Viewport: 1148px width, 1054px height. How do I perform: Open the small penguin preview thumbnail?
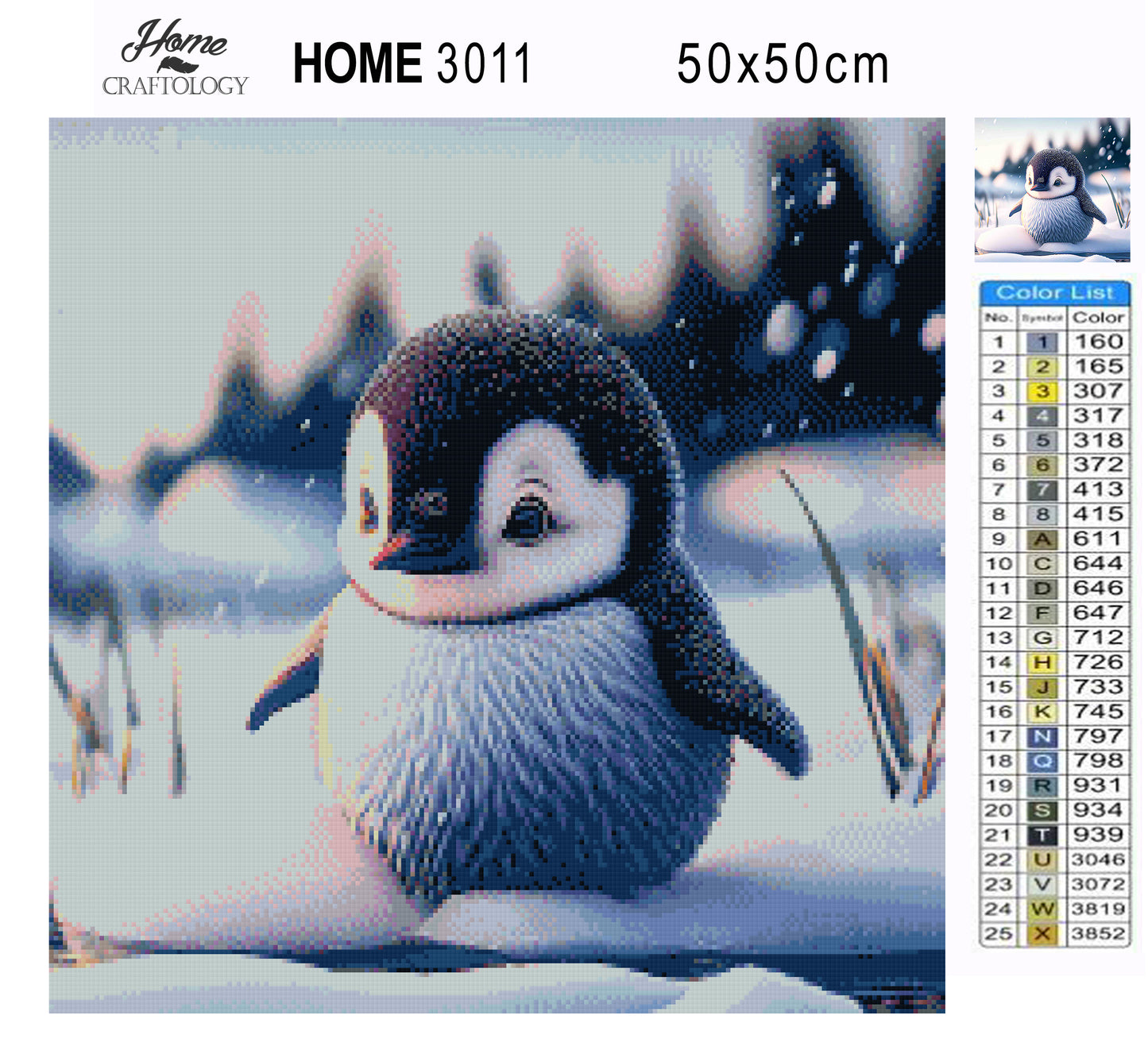click(x=1052, y=190)
